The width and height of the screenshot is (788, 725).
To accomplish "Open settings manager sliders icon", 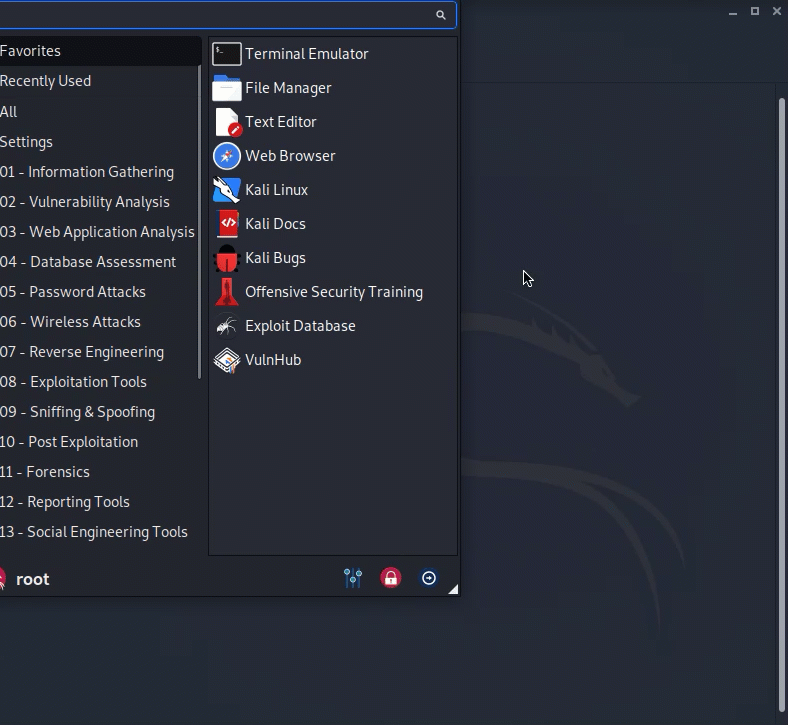I will [353, 578].
